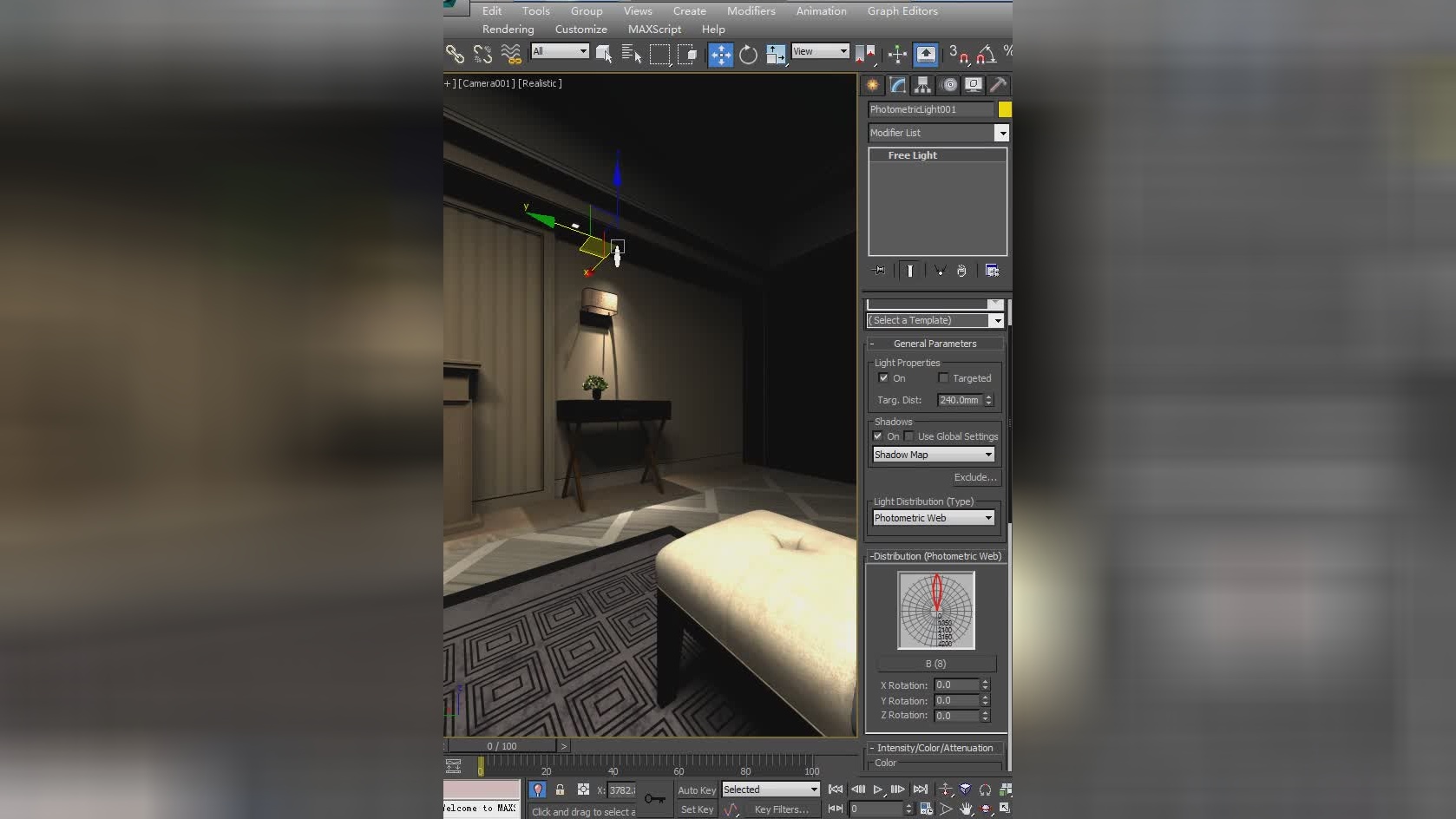Click the B (8) web file button
This screenshot has width=1456, height=819.
[936, 664]
